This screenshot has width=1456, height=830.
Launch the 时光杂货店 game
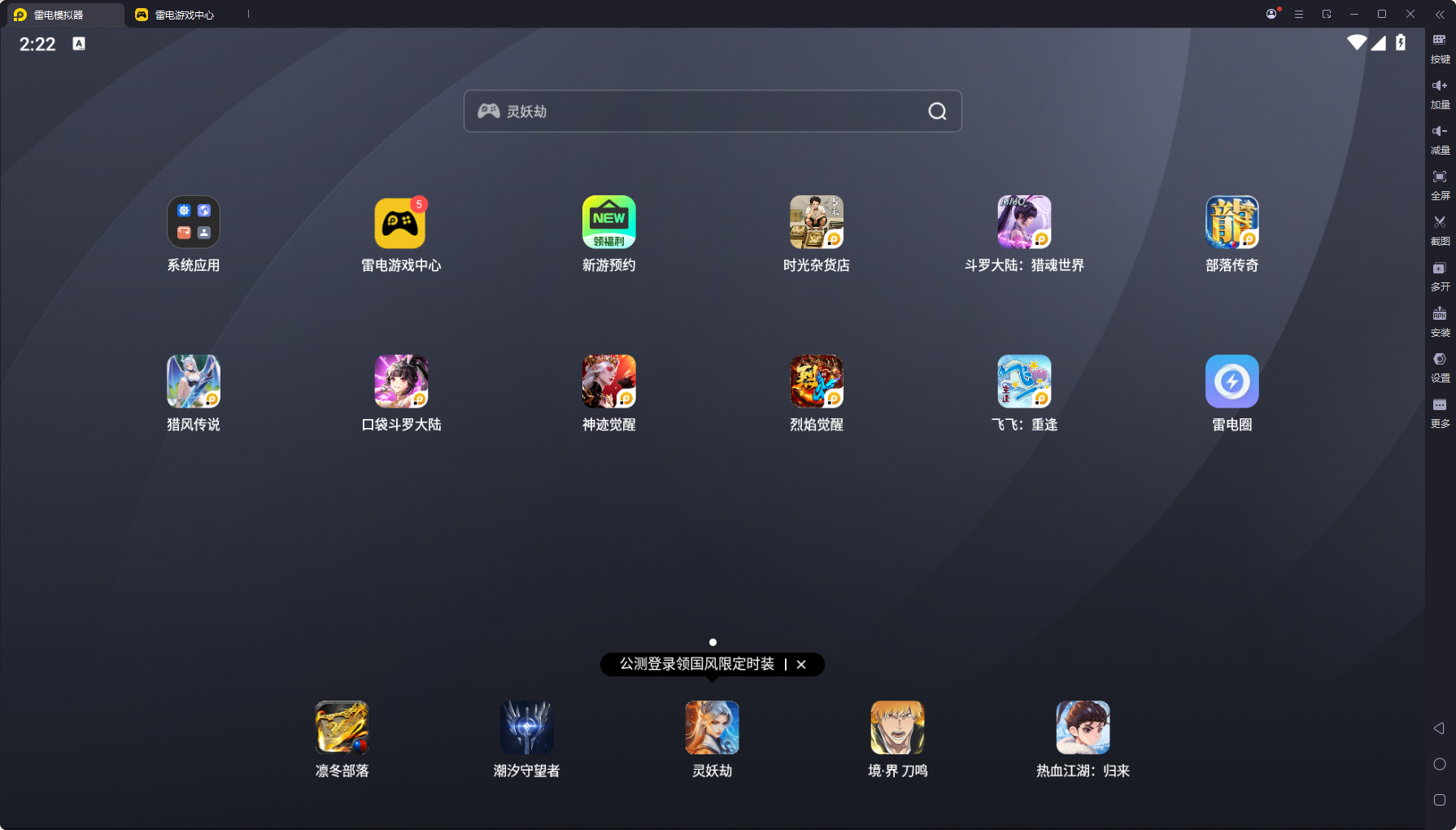click(817, 222)
